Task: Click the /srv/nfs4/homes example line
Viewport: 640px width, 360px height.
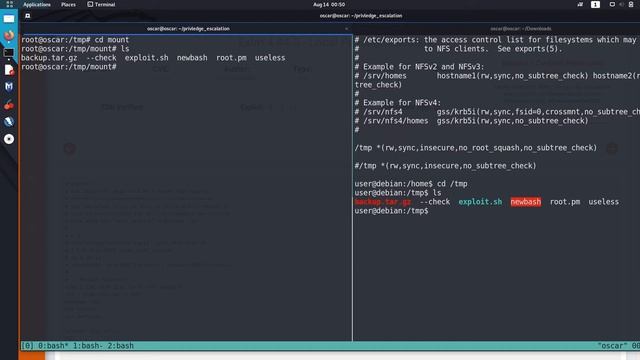Action: tap(471, 121)
